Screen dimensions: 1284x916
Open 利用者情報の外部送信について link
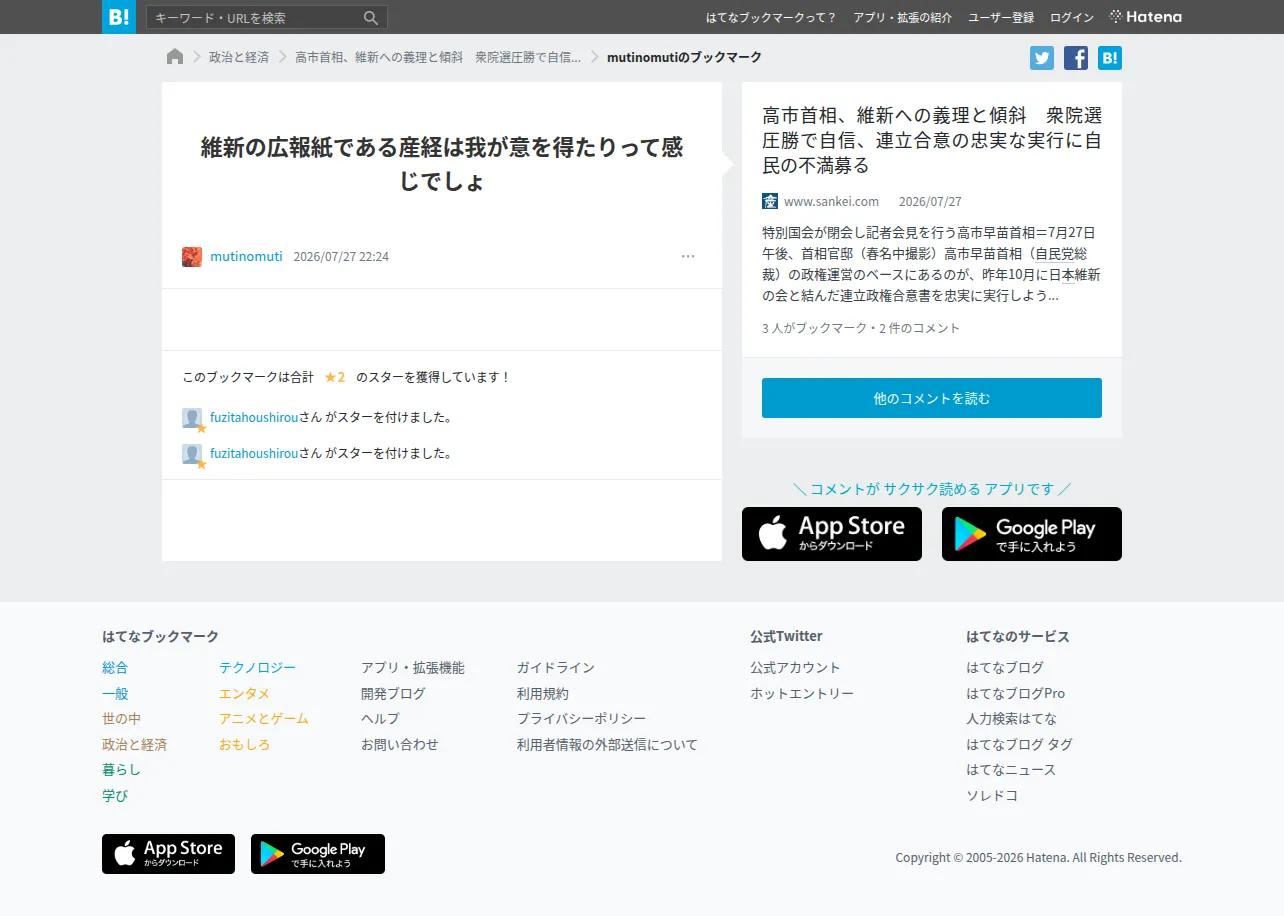[x=607, y=745]
